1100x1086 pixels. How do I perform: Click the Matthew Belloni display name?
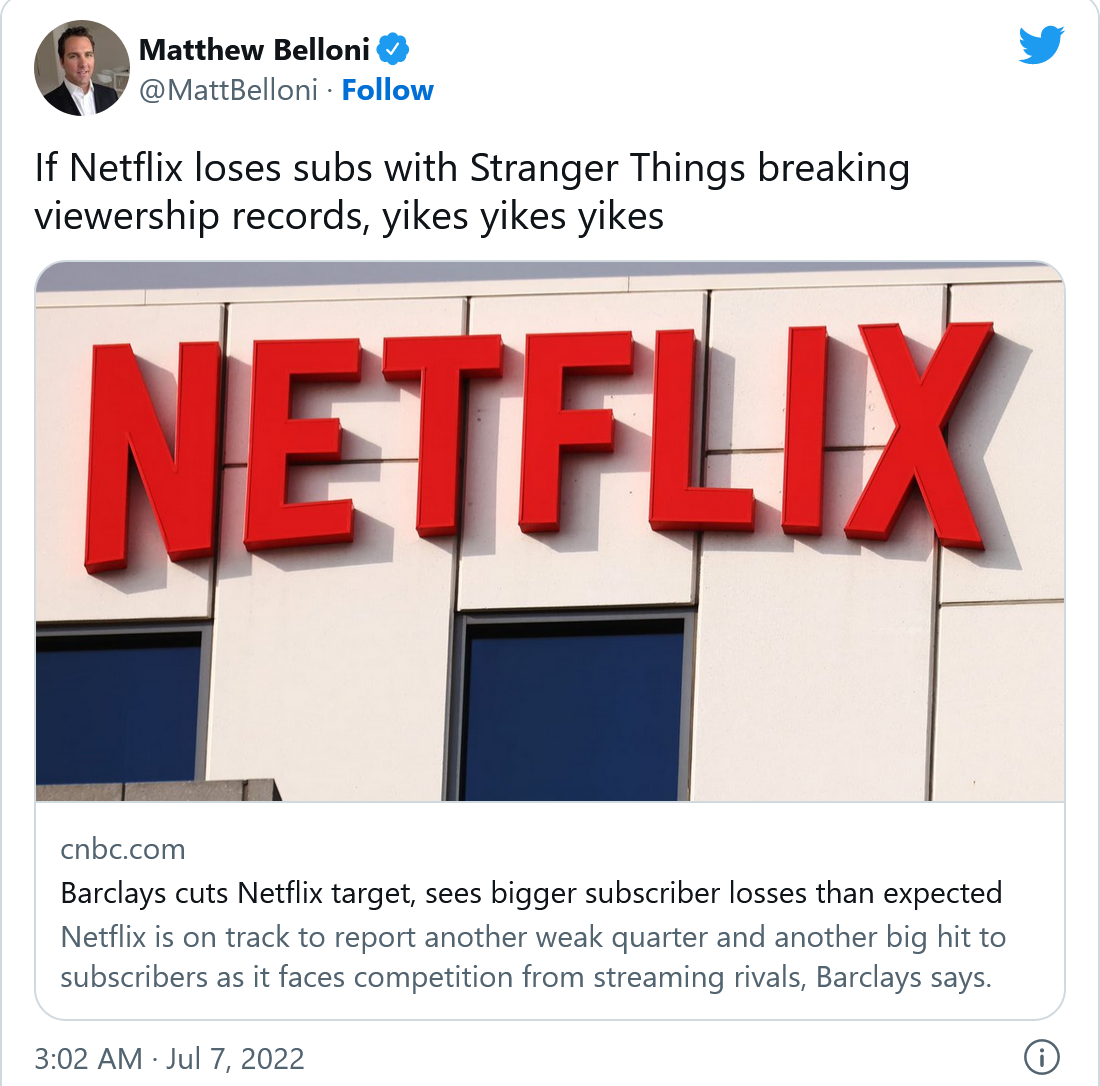[x=254, y=50]
